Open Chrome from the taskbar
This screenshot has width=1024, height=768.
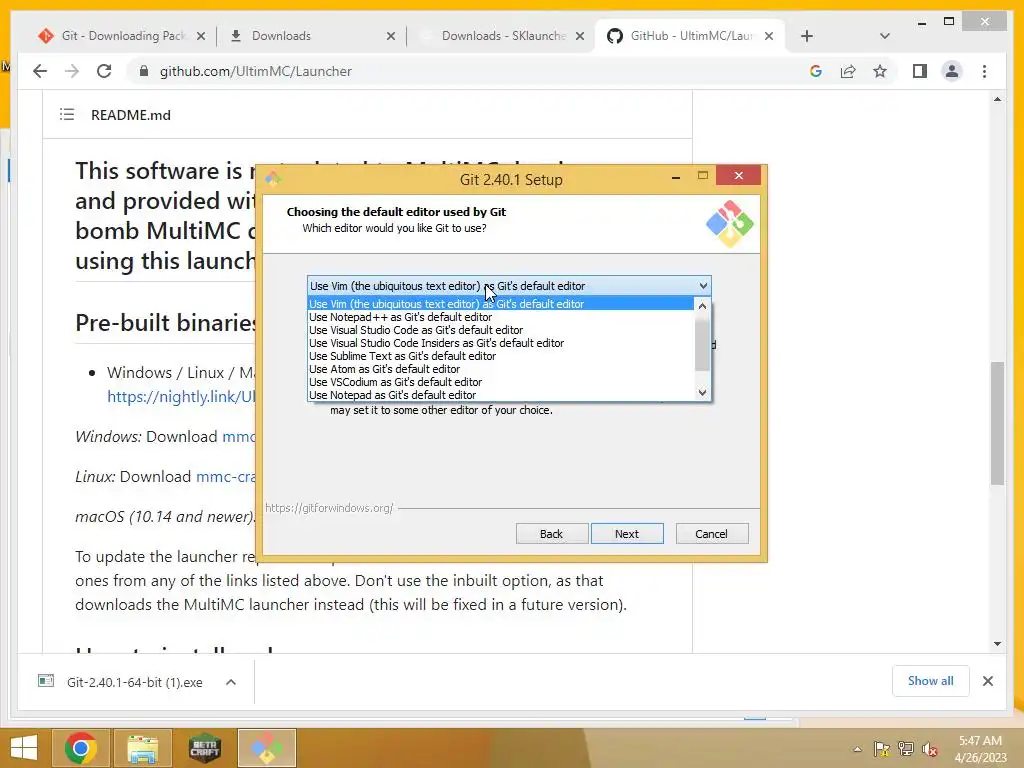81,748
